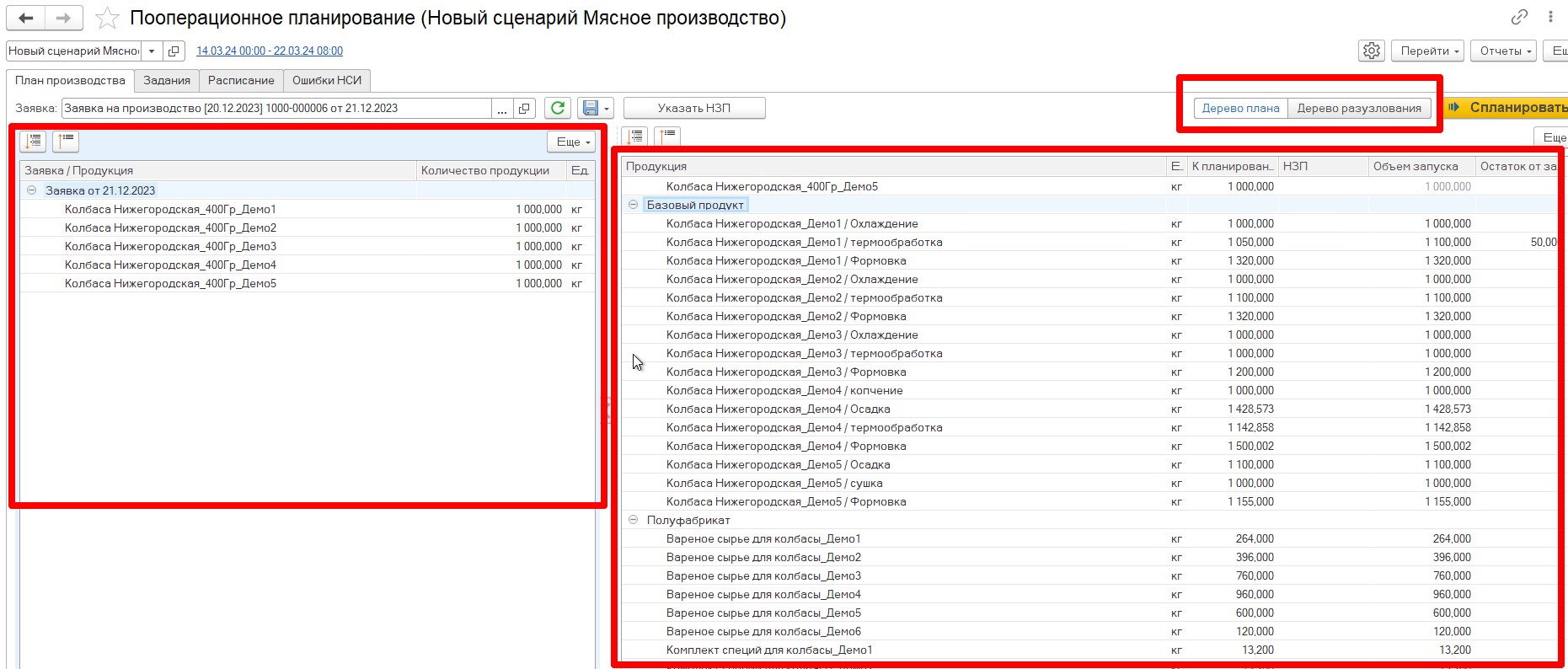This screenshot has width=1568, height=669.
Task: Click the back navigation arrow
Action: pos(25,18)
